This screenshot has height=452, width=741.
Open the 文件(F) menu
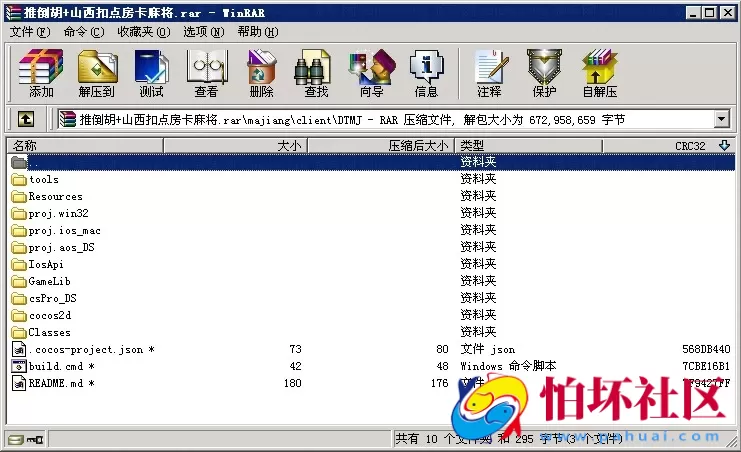[x=30, y=32]
